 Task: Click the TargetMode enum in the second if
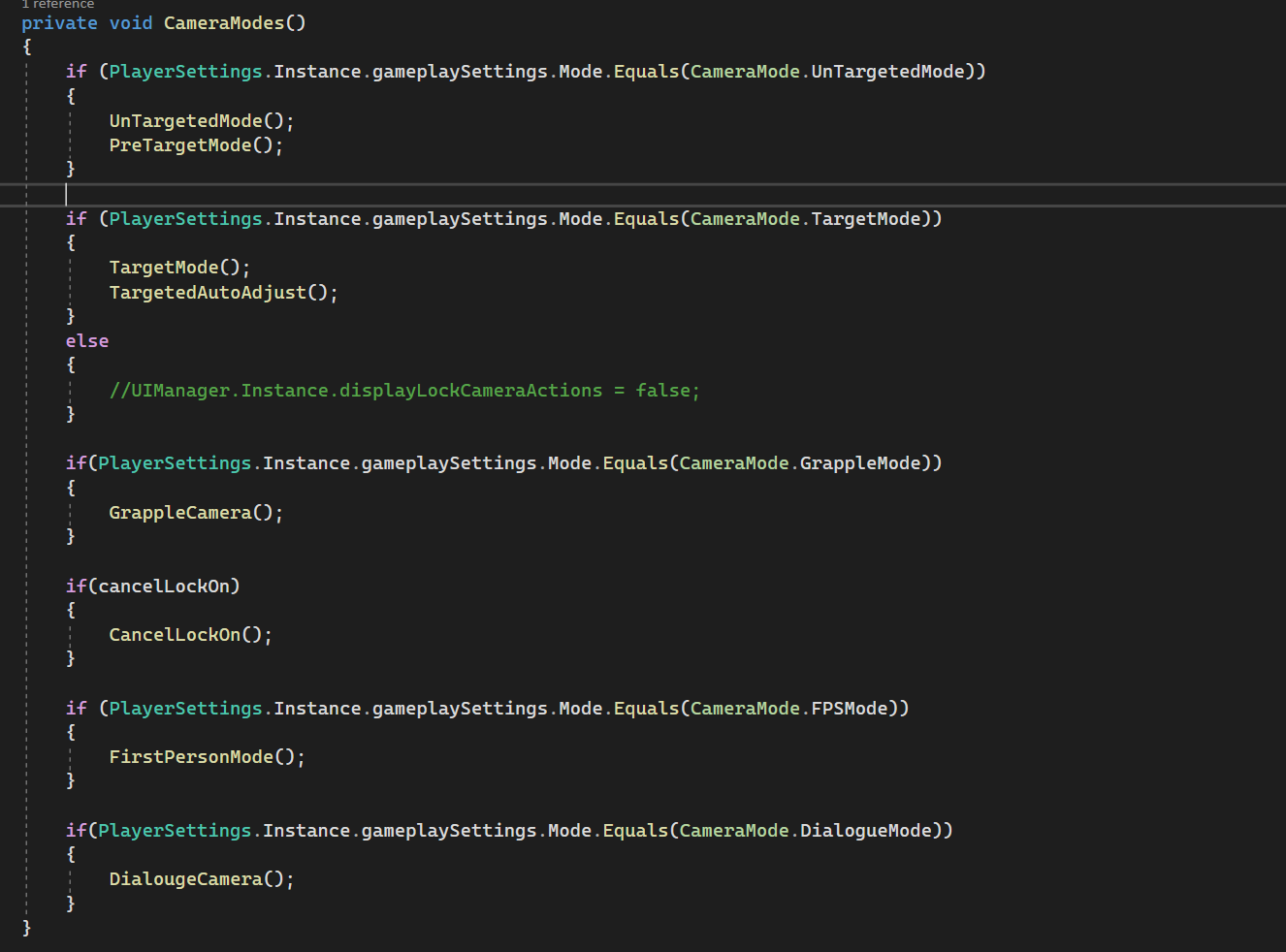(x=866, y=219)
